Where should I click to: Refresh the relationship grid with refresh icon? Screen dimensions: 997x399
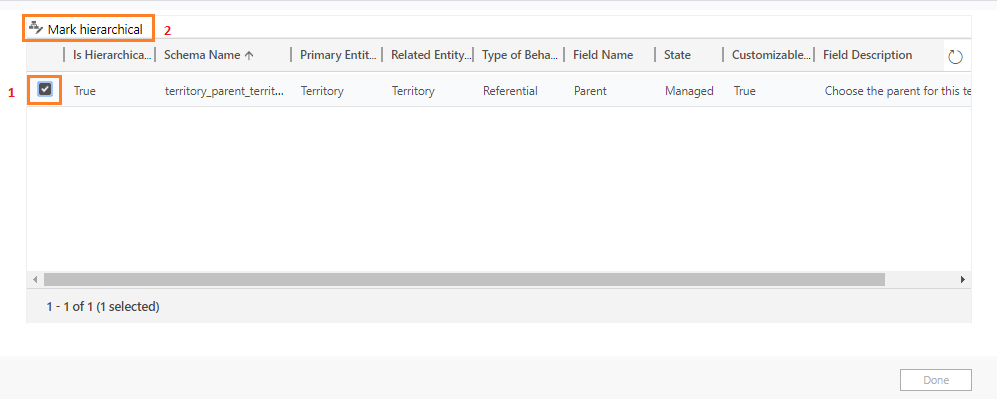(x=955, y=57)
